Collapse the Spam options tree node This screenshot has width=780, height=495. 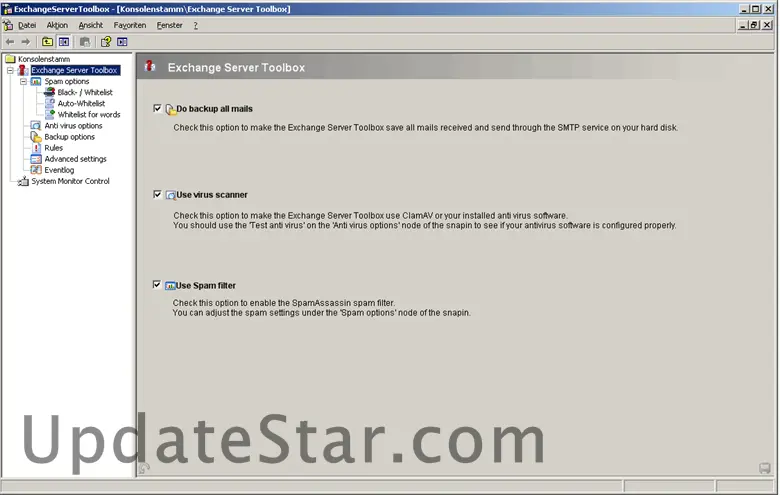click(23, 81)
